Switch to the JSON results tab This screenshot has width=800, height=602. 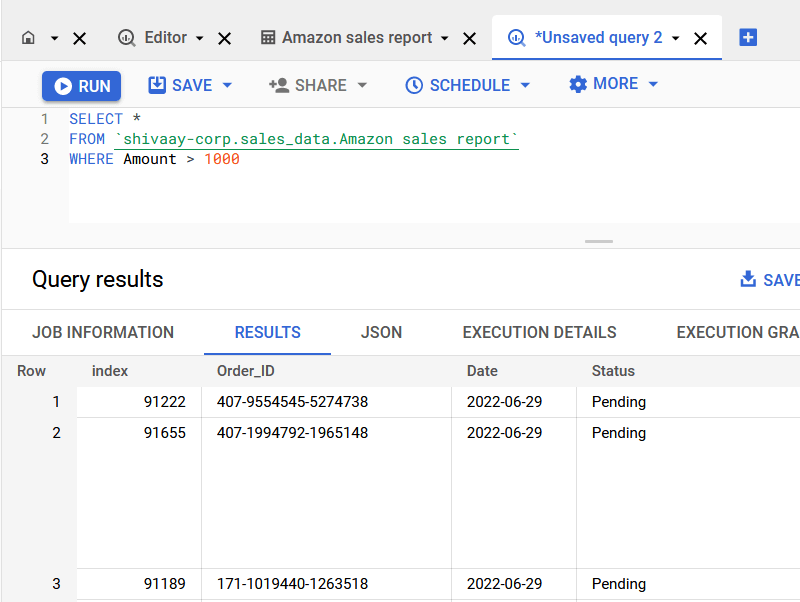pos(381,332)
